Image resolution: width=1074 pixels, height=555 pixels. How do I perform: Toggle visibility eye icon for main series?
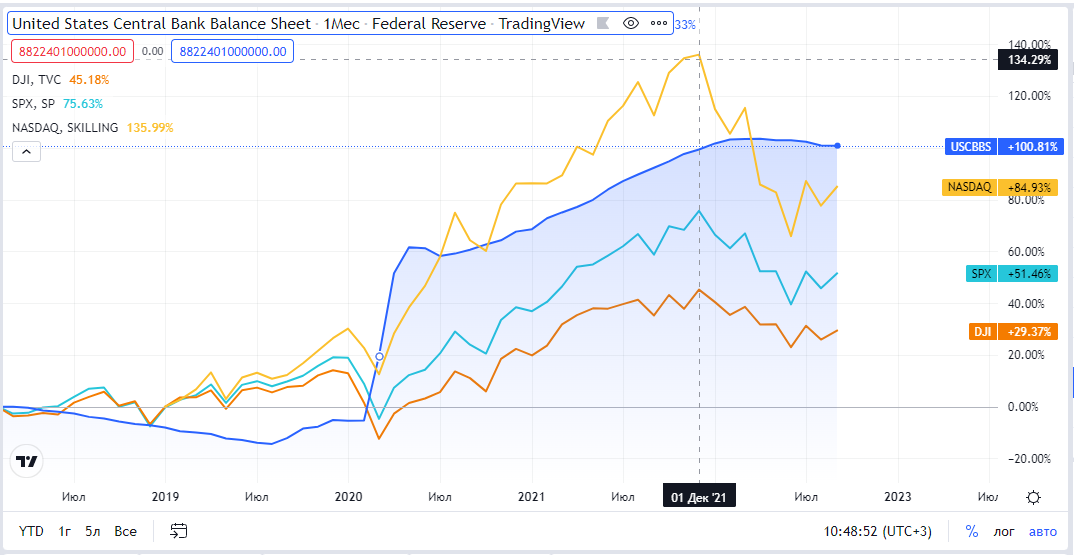[630, 23]
